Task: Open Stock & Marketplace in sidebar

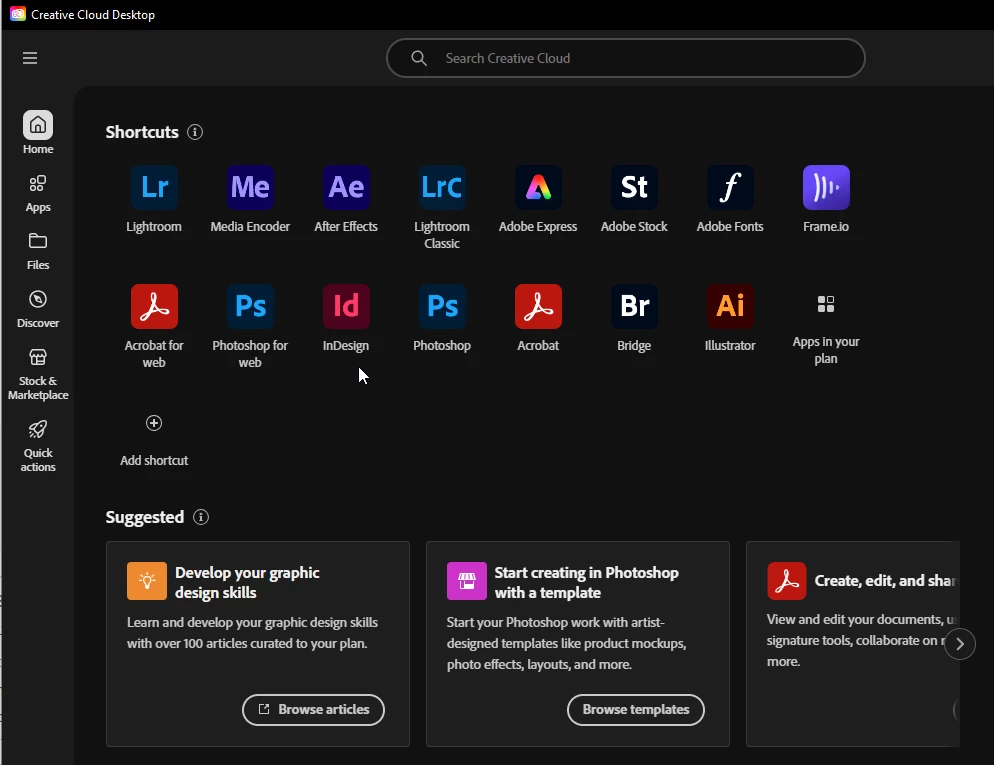Action: [x=38, y=375]
